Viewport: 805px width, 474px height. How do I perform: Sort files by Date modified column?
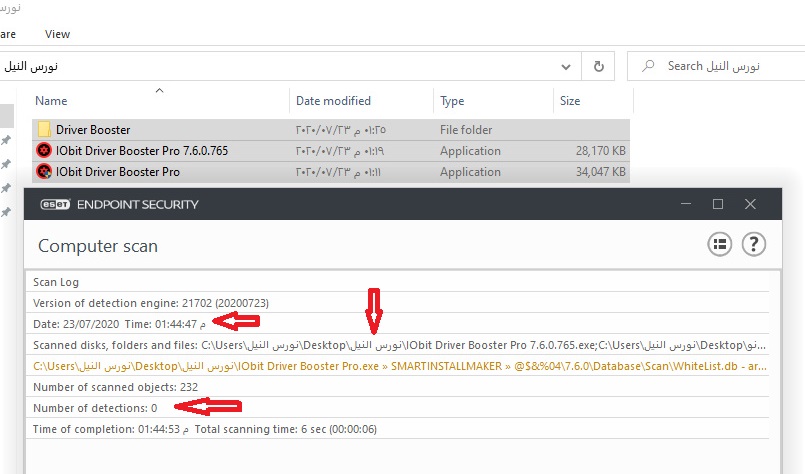(x=333, y=101)
